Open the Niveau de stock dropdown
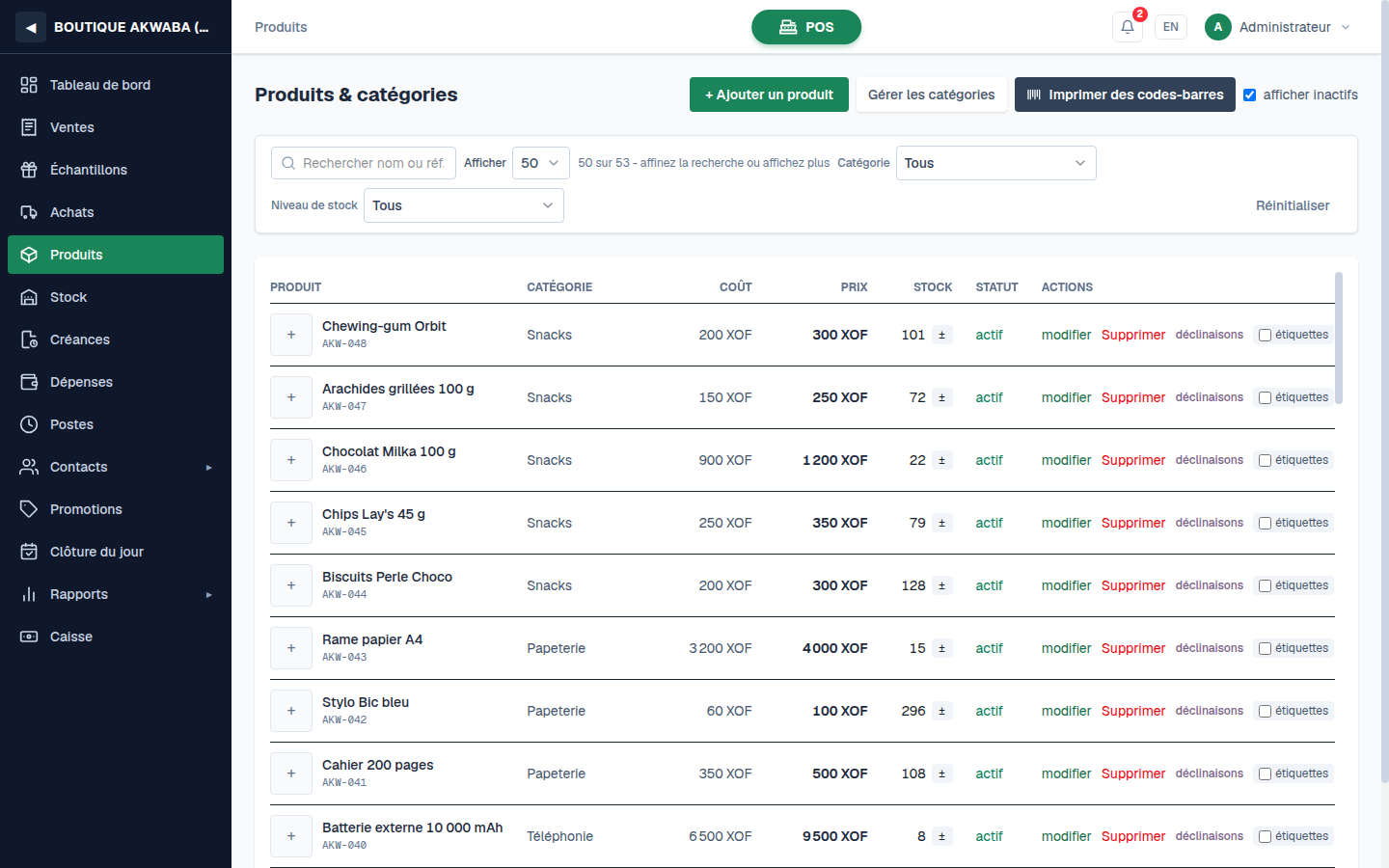 (x=464, y=205)
